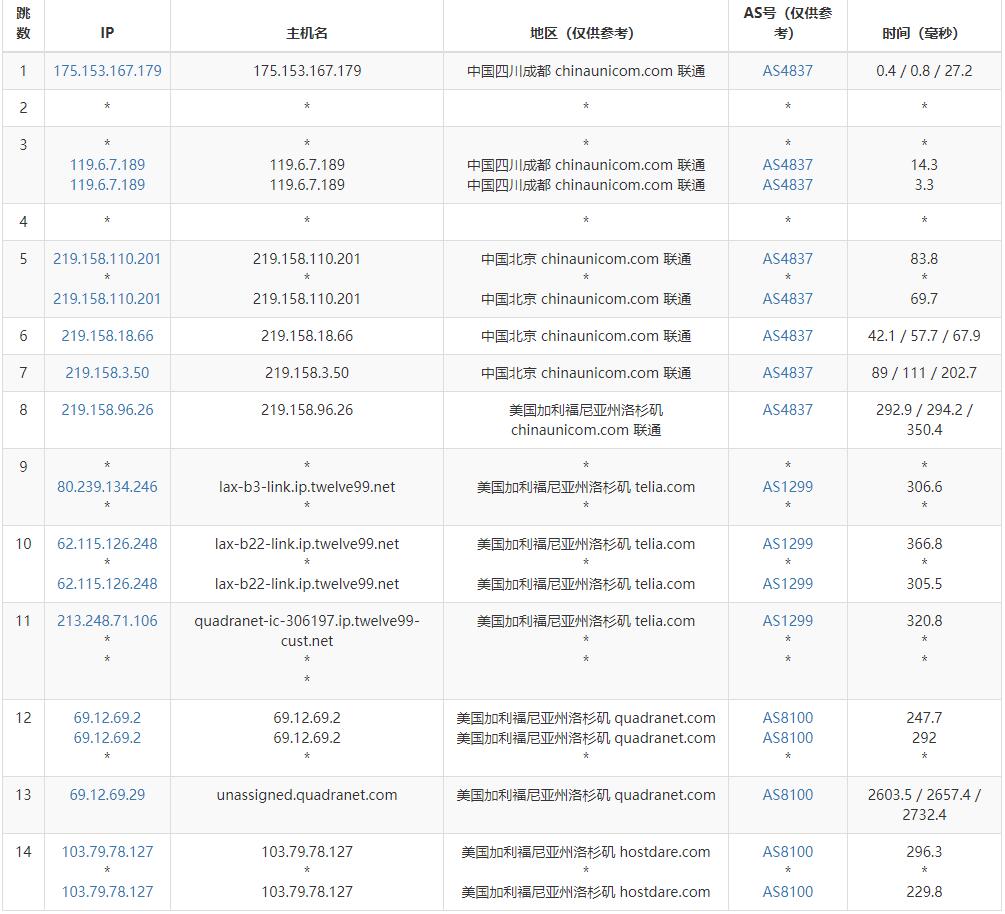1005x914 pixels.
Task: Select the time value 42.1 / 57.7 / 67.9
Action: point(924,336)
